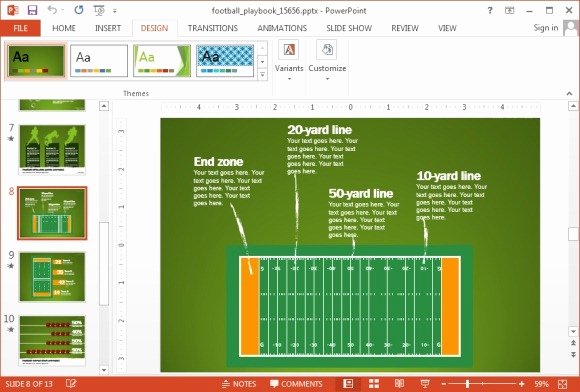
Task: Go to next slide double-arrow button
Action: (x=573, y=355)
